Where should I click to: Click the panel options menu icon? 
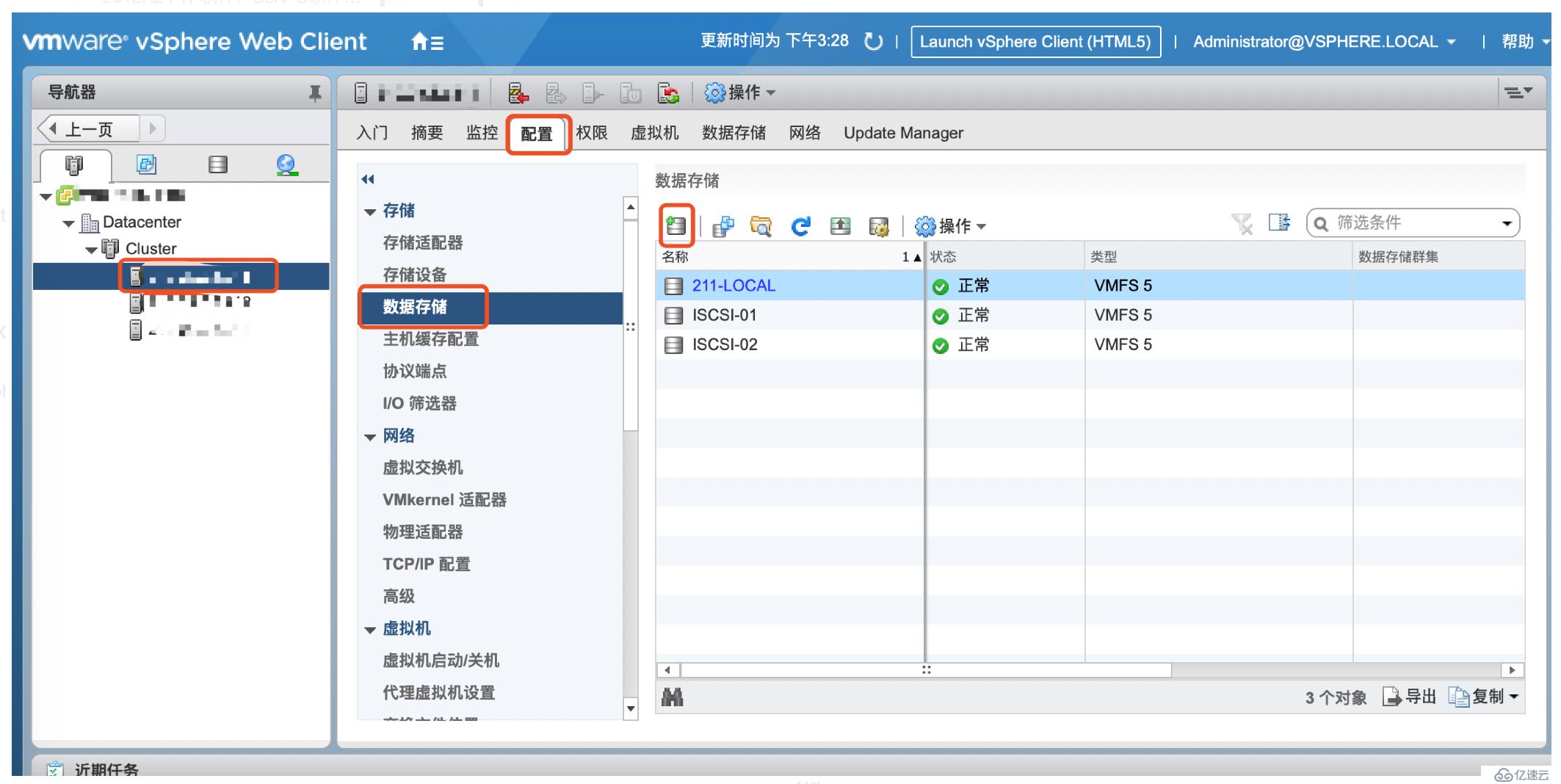pyautogui.click(x=1518, y=92)
